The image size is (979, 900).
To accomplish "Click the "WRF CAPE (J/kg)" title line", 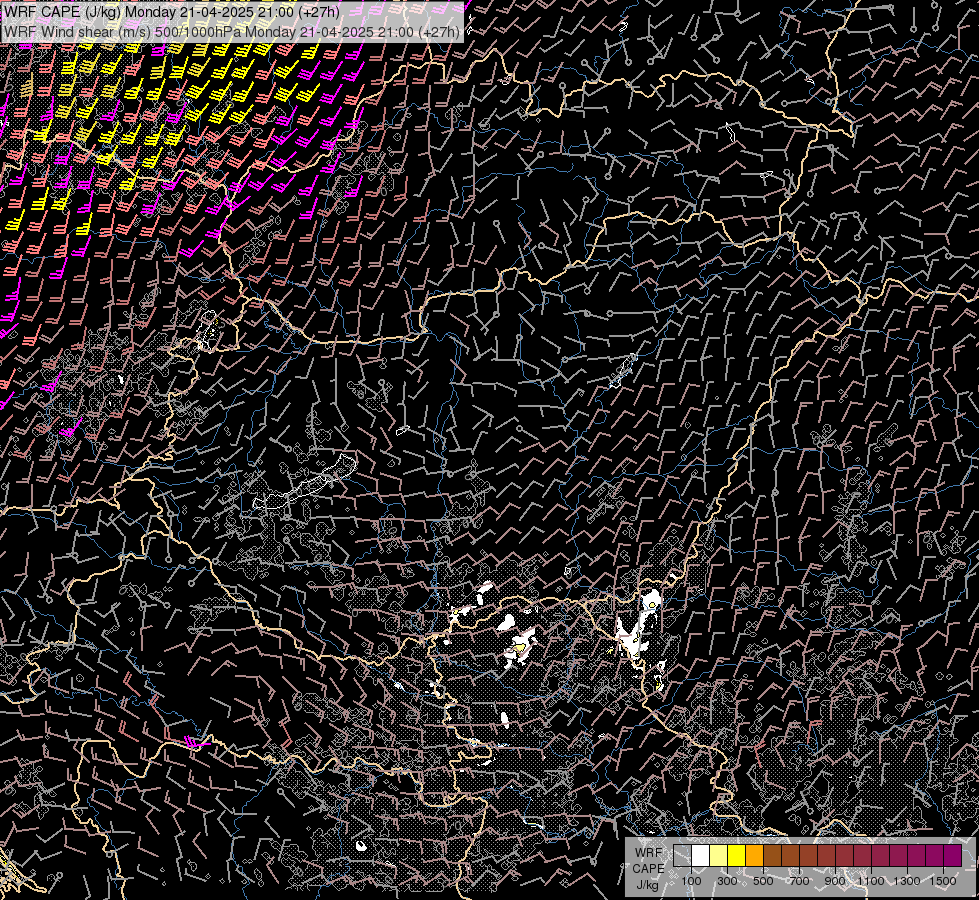I will coord(172,11).
